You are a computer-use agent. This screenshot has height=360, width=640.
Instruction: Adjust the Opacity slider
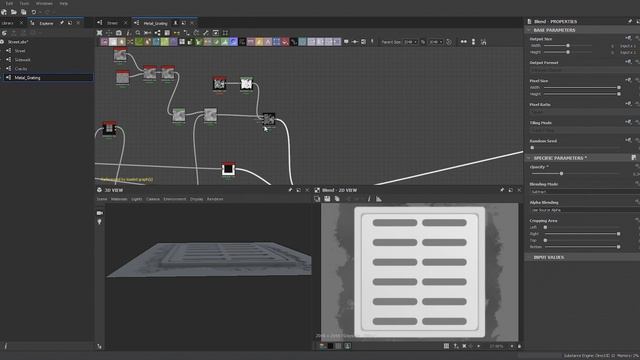point(562,173)
